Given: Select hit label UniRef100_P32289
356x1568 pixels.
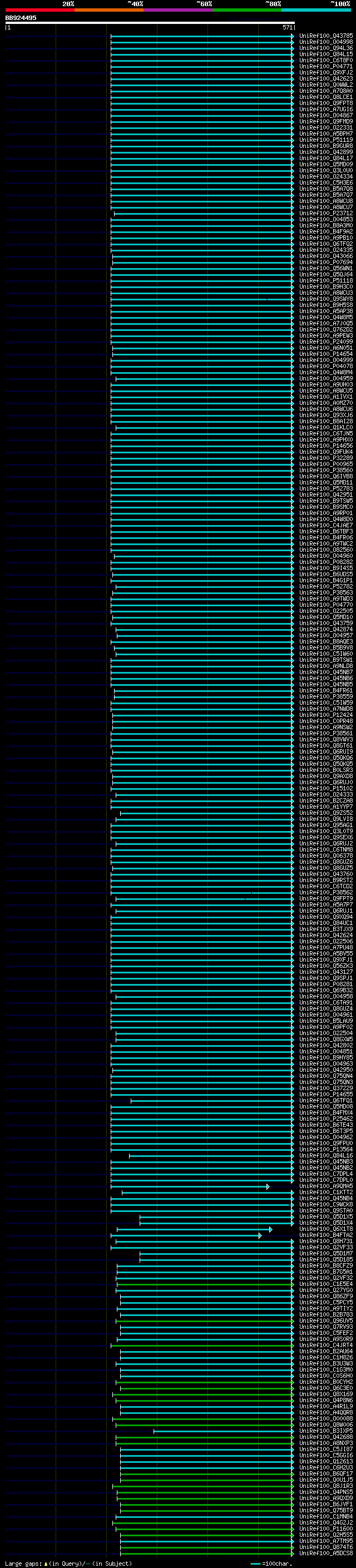Looking at the screenshot, I should [x=325, y=458].
